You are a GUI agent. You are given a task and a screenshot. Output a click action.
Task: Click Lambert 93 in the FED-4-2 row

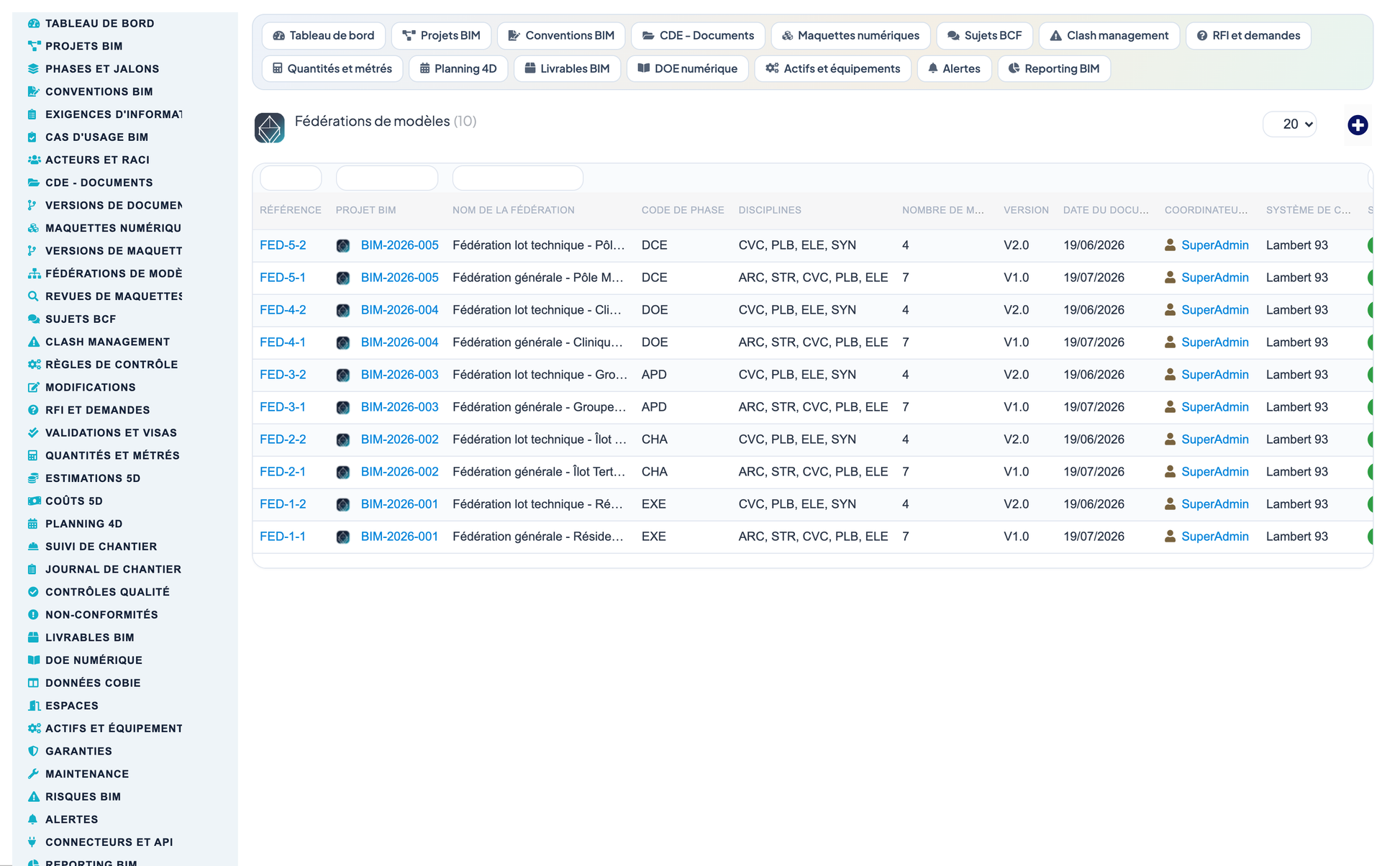pos(1296,310)
